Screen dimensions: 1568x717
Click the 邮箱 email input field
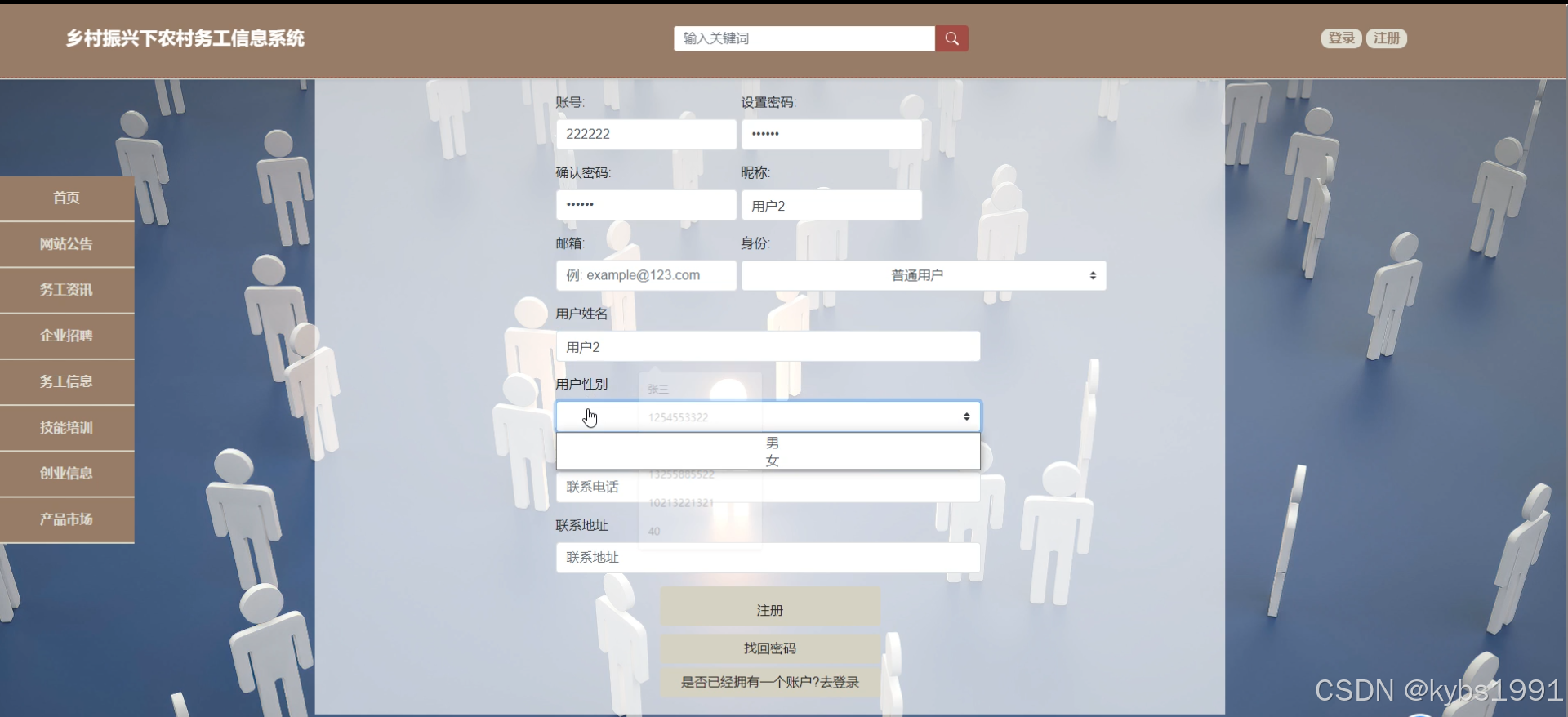tap(646, 275)
